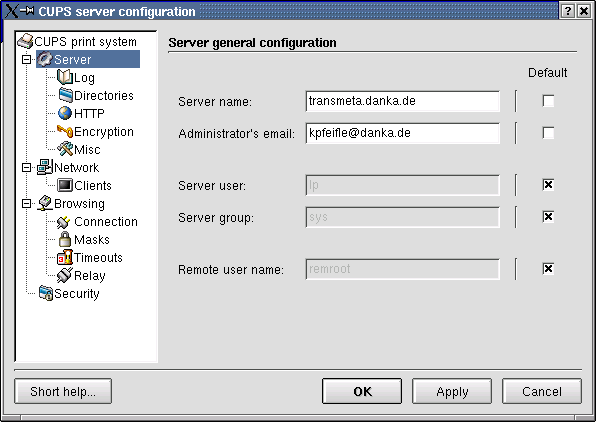
Task: Select the Encryption key icon
Action: coord(65,131)
